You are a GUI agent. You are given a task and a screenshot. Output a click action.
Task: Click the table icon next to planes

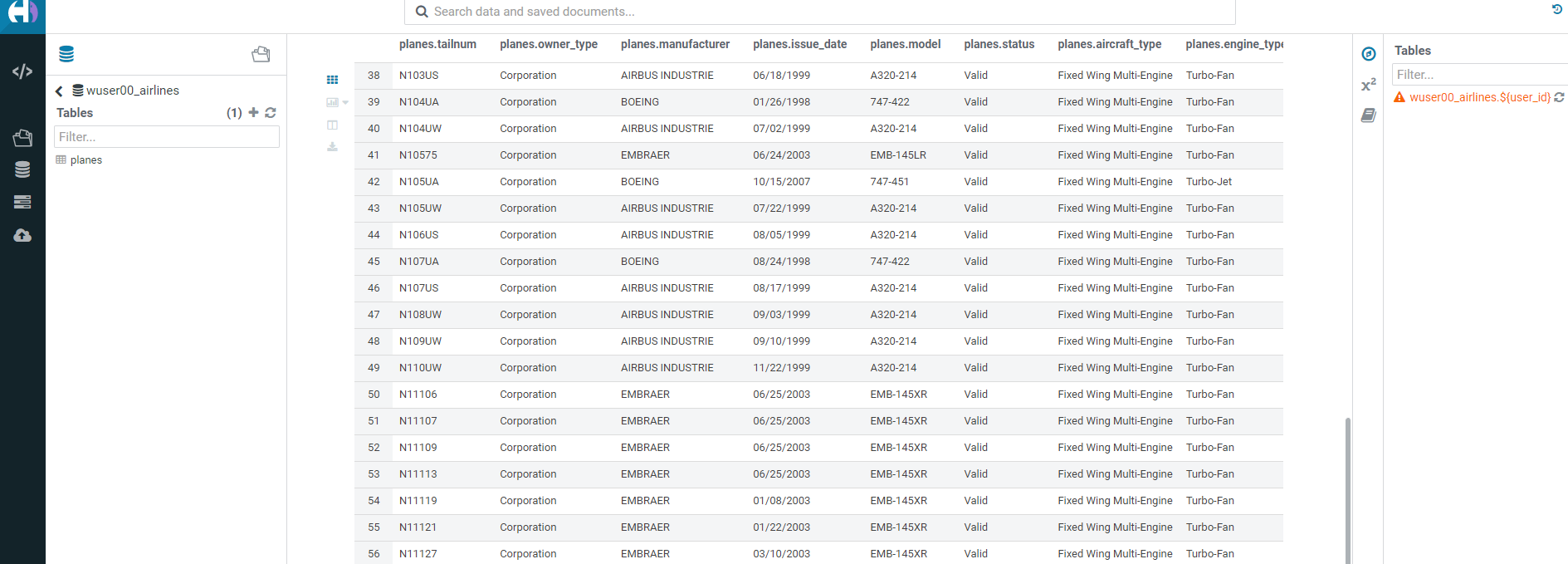point(61,159)
